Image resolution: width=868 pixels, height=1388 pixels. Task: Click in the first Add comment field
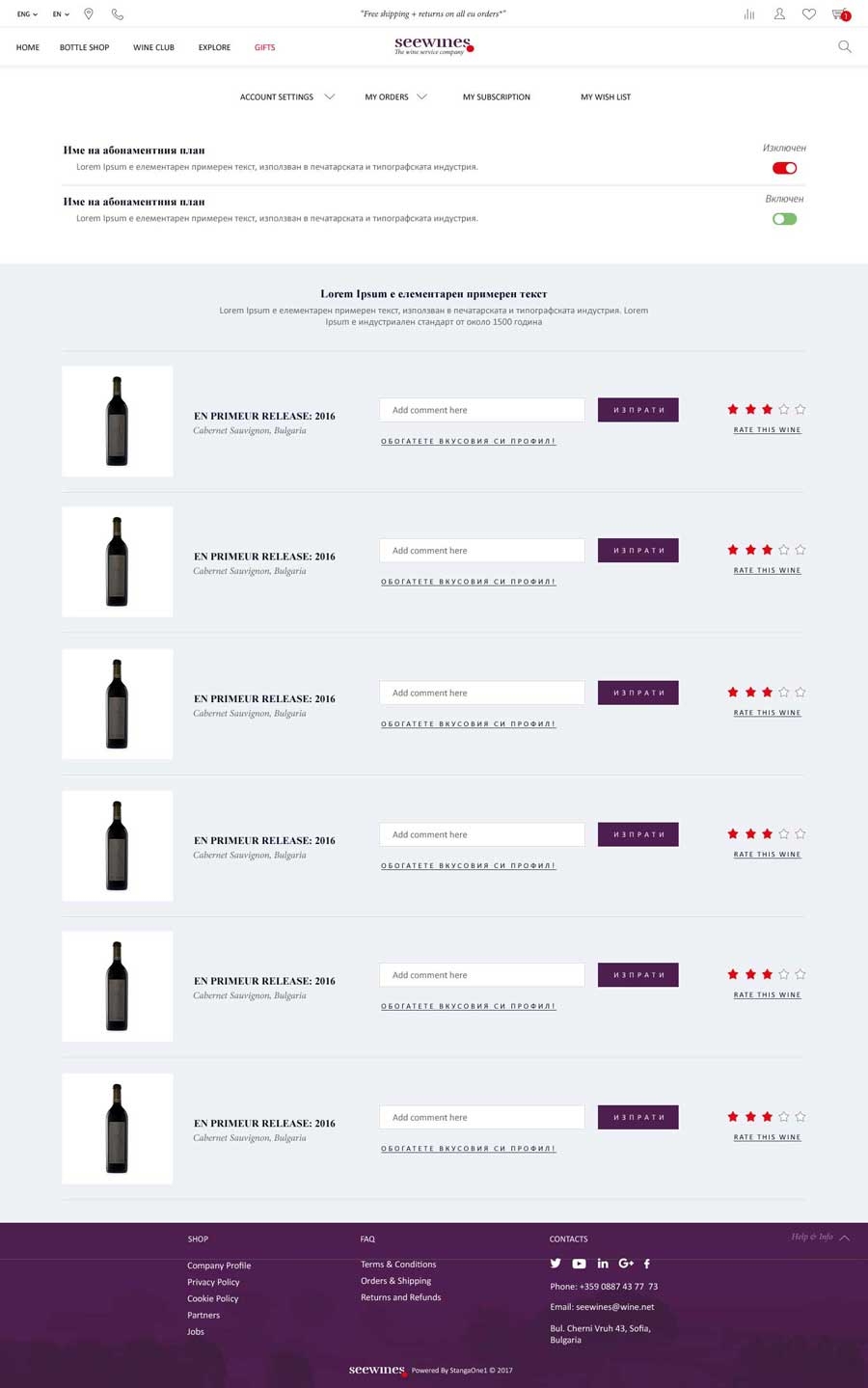482,410
